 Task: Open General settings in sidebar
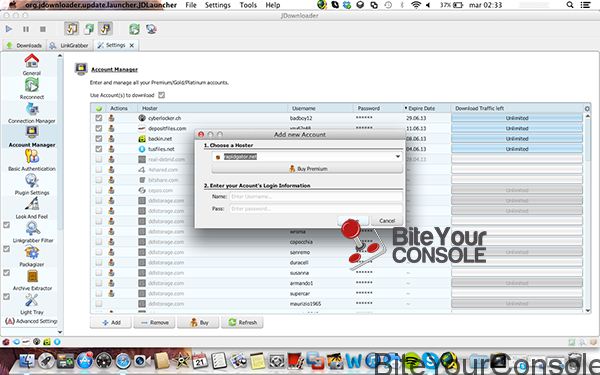click(32, 64)
